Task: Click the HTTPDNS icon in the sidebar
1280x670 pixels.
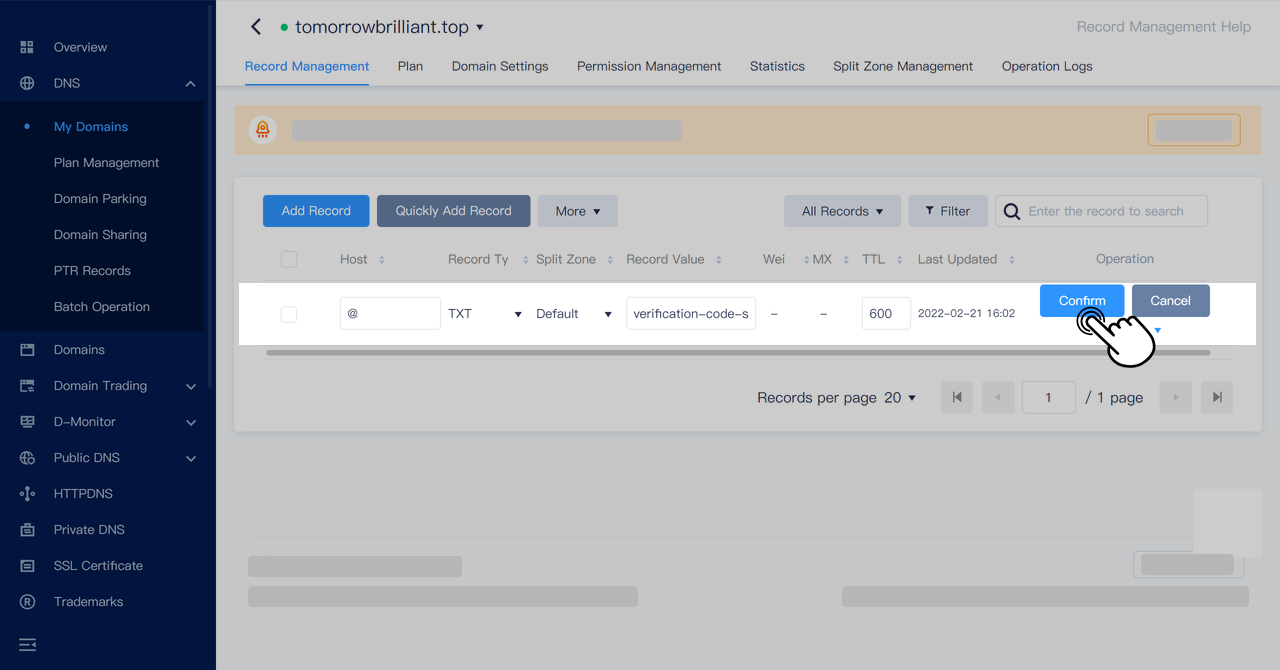Action: point(26,493)
